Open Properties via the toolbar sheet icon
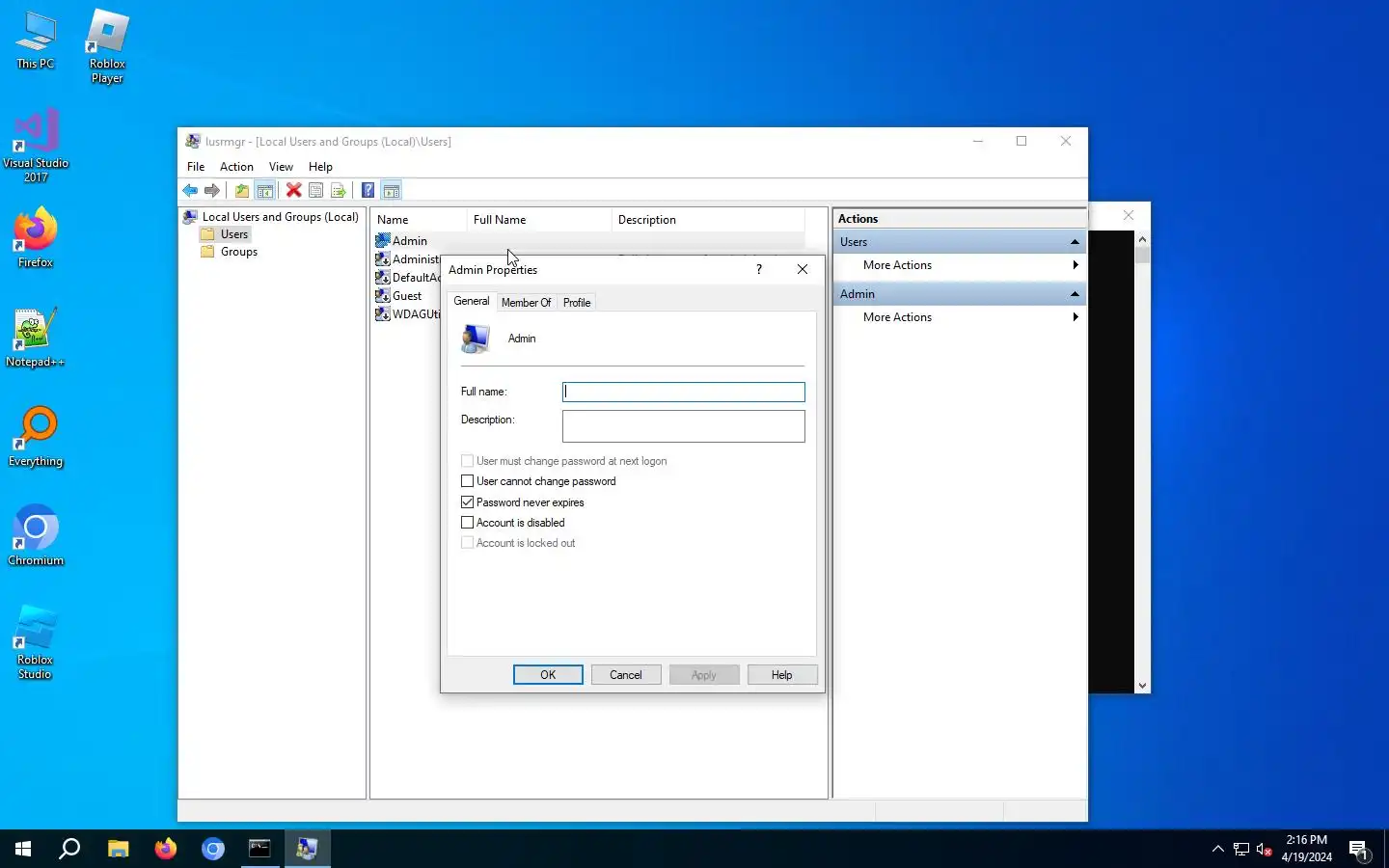 [316, 191]
